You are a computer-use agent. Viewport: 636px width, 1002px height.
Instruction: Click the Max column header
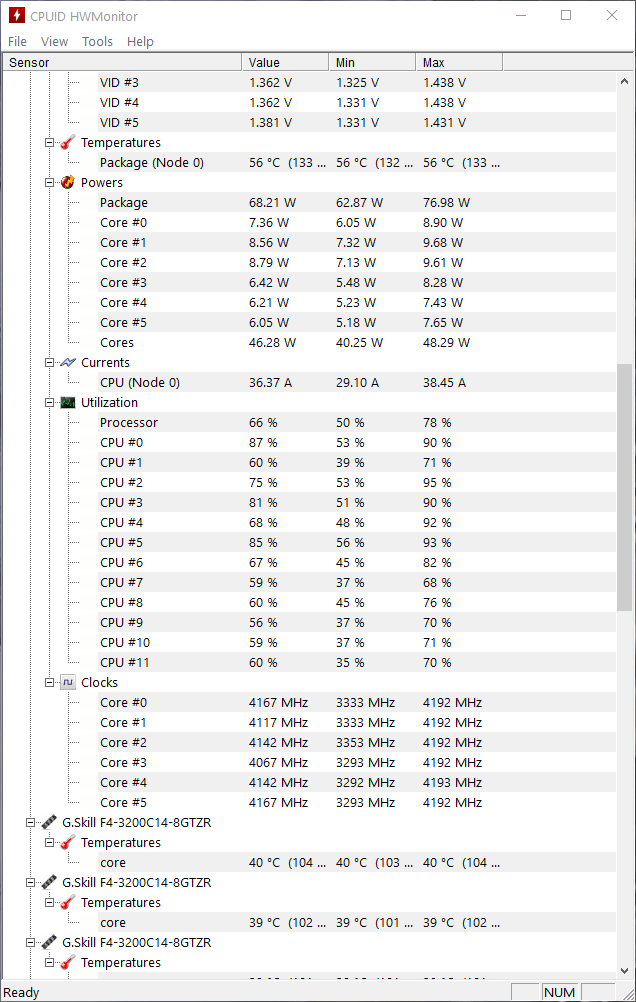click(459, 63)
